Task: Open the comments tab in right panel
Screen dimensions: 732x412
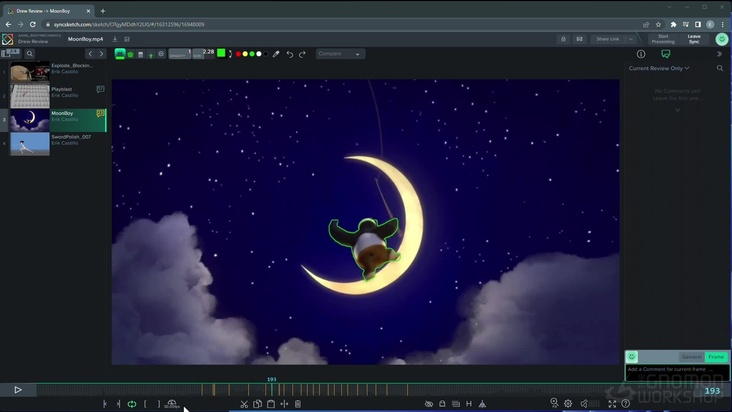Action: 666,54
